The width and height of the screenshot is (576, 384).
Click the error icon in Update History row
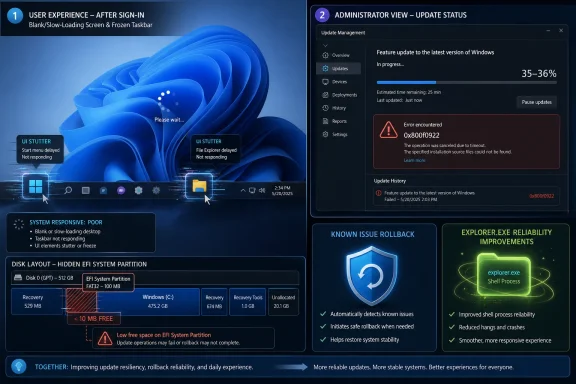pos(378,193)
